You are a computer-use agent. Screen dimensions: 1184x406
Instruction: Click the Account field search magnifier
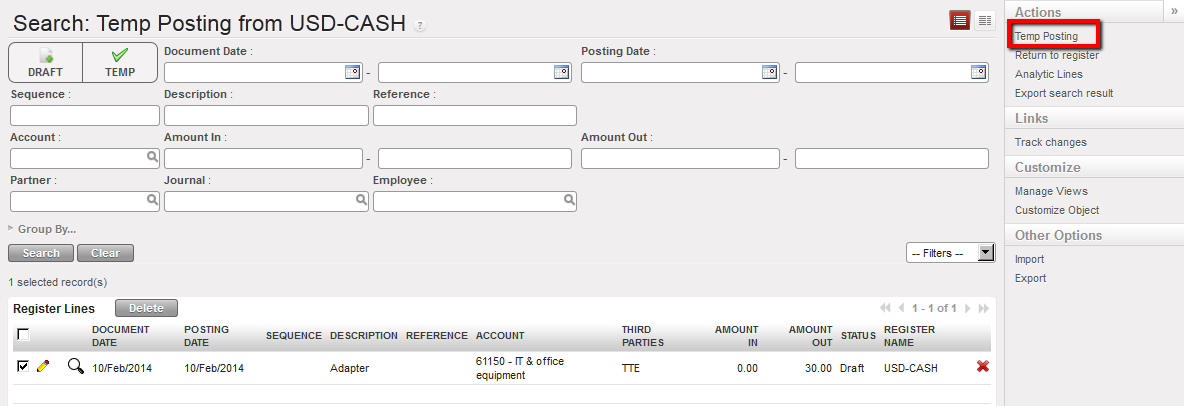[x=152, y=157]
